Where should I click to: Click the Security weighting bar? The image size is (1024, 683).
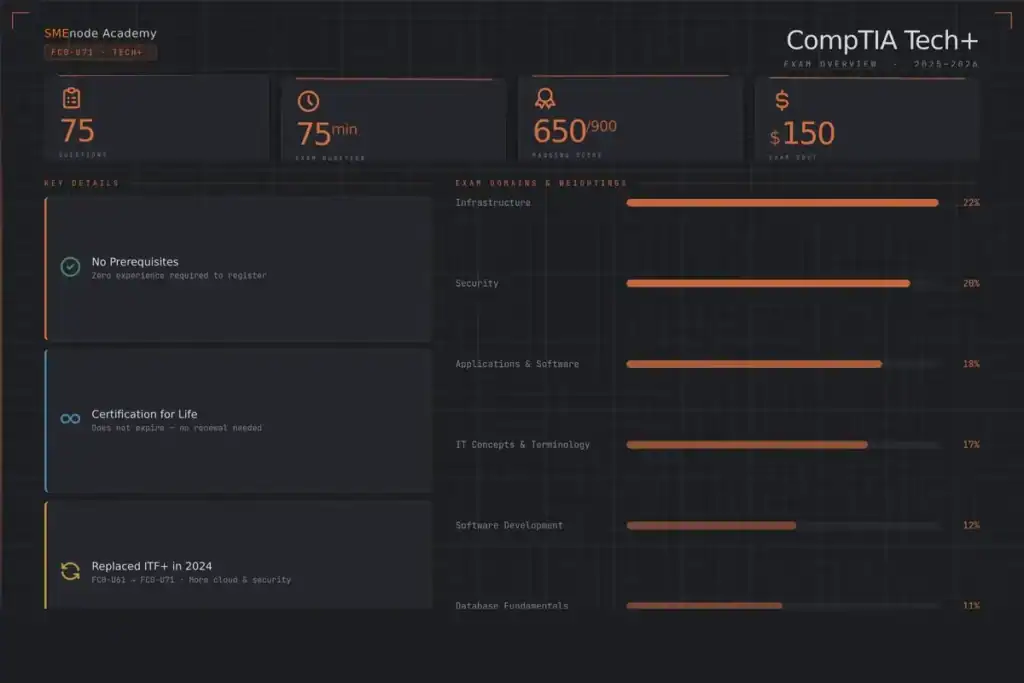click(x=768, y=284)
